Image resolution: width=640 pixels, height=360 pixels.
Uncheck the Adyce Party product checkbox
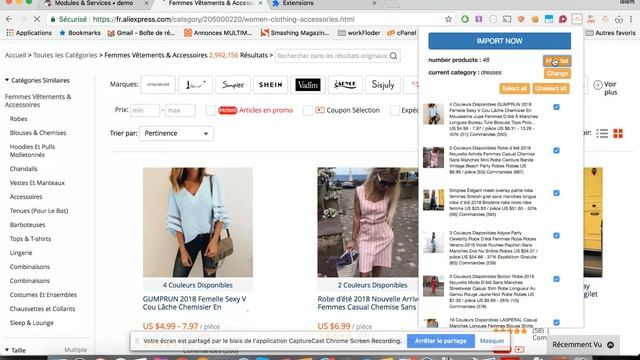point(556,236)
